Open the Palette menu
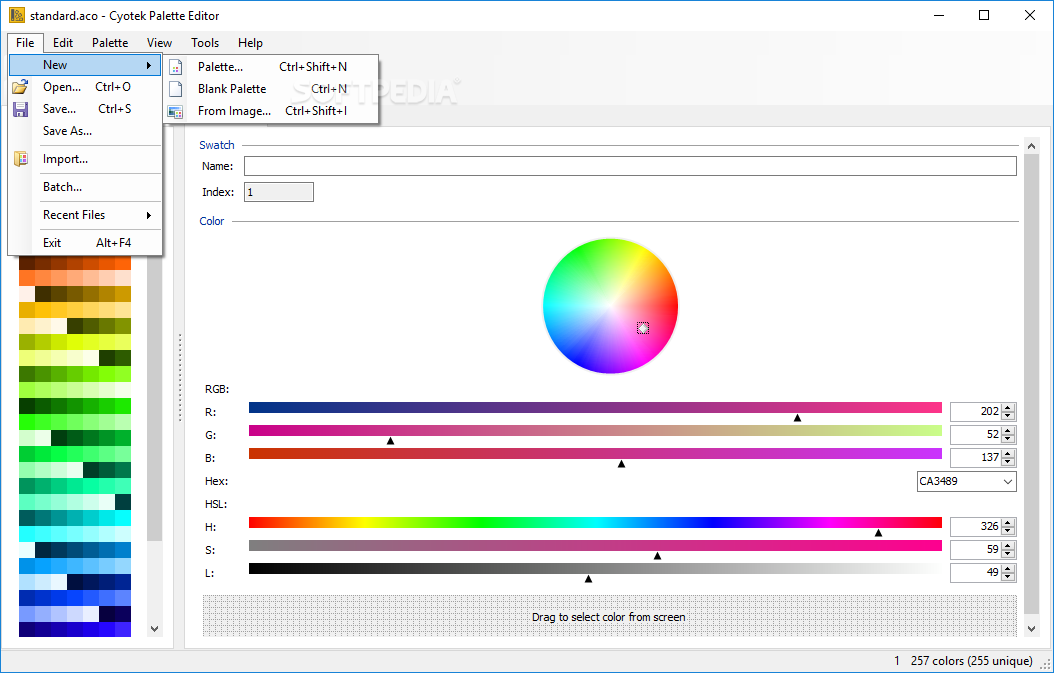The width and height of the screenshot is (1054, 673). pos(110,42)
